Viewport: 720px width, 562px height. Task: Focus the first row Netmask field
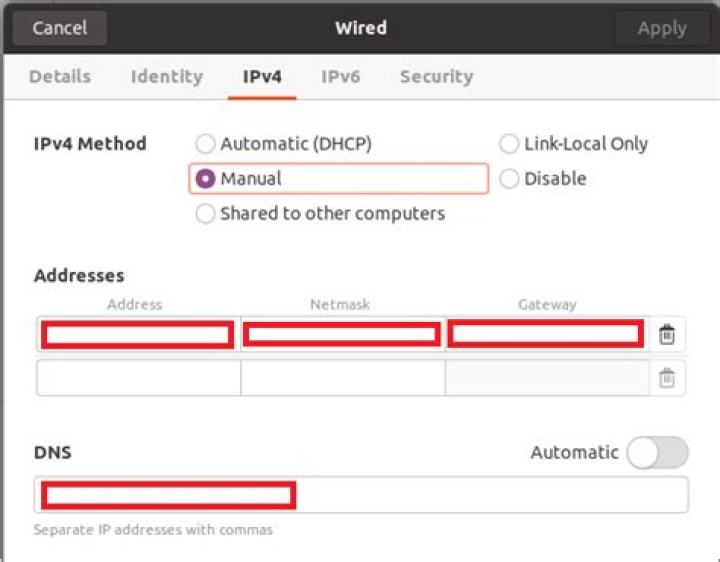(343, 334)
